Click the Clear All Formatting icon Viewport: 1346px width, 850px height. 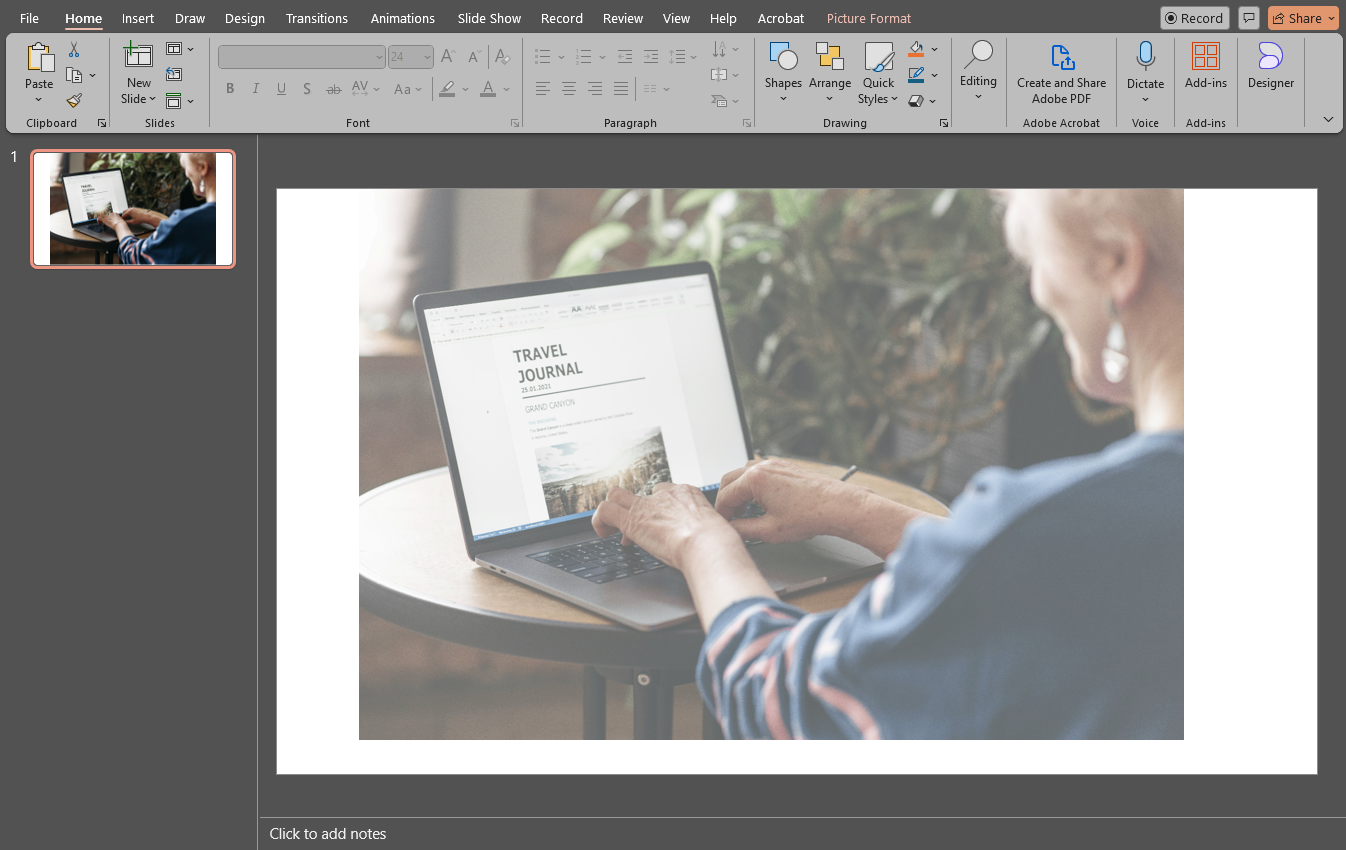(502, 57)
